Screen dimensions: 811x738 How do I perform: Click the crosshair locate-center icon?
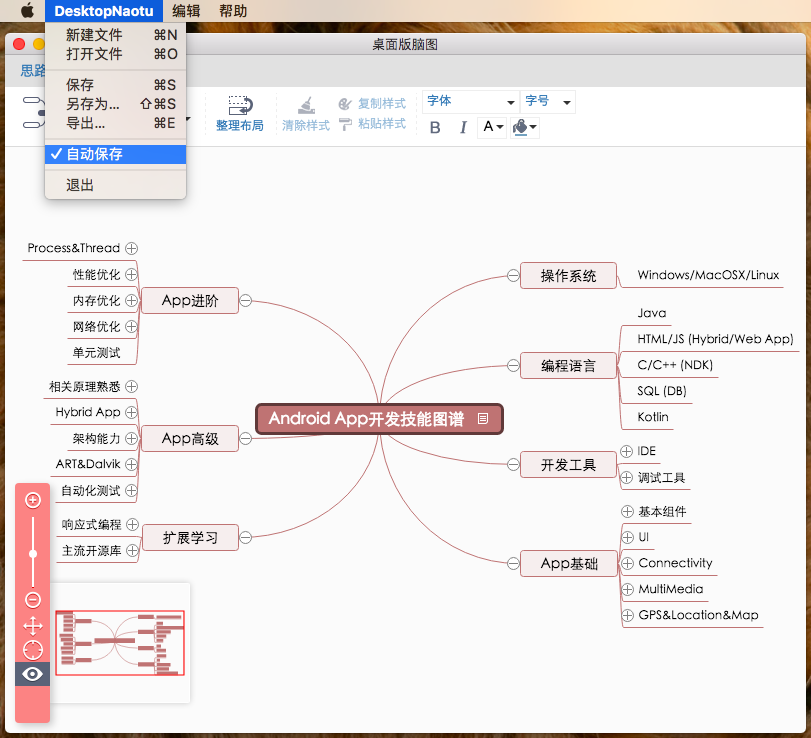33,649
